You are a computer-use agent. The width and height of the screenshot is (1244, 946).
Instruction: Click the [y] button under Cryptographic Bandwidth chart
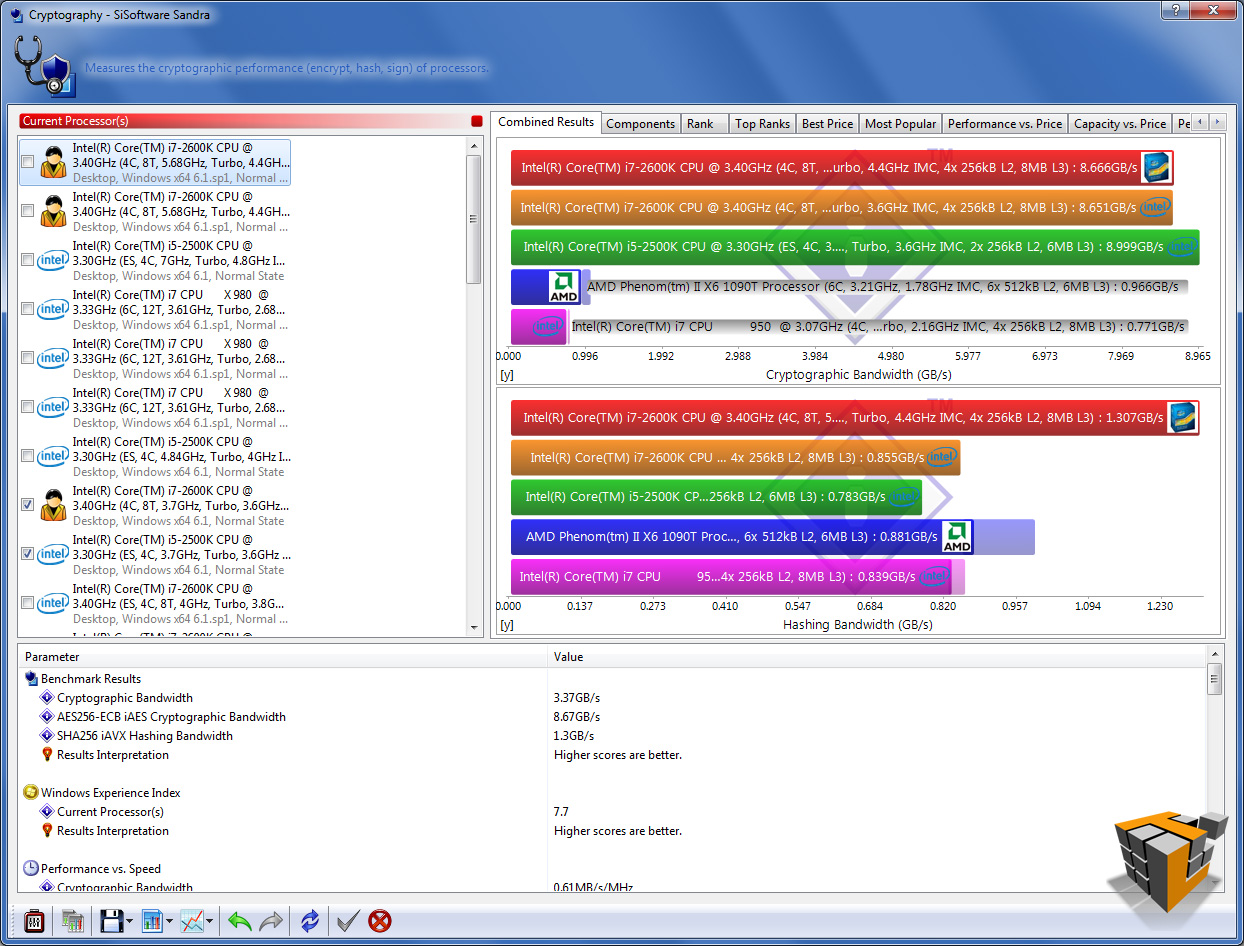pyautogui.click(x=506, y=375)
